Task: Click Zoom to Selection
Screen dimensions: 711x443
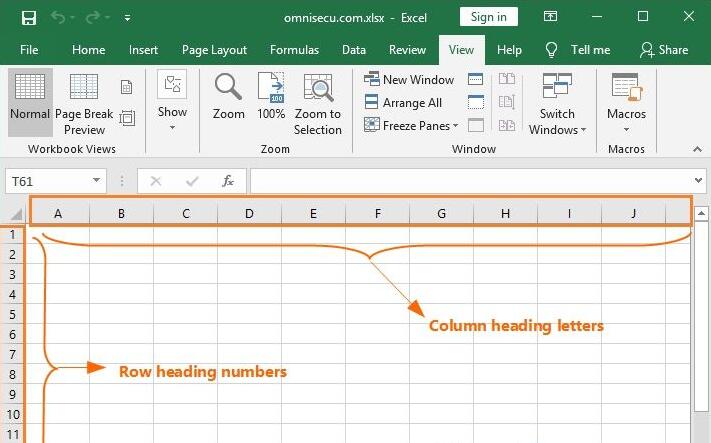Action: 317,104
